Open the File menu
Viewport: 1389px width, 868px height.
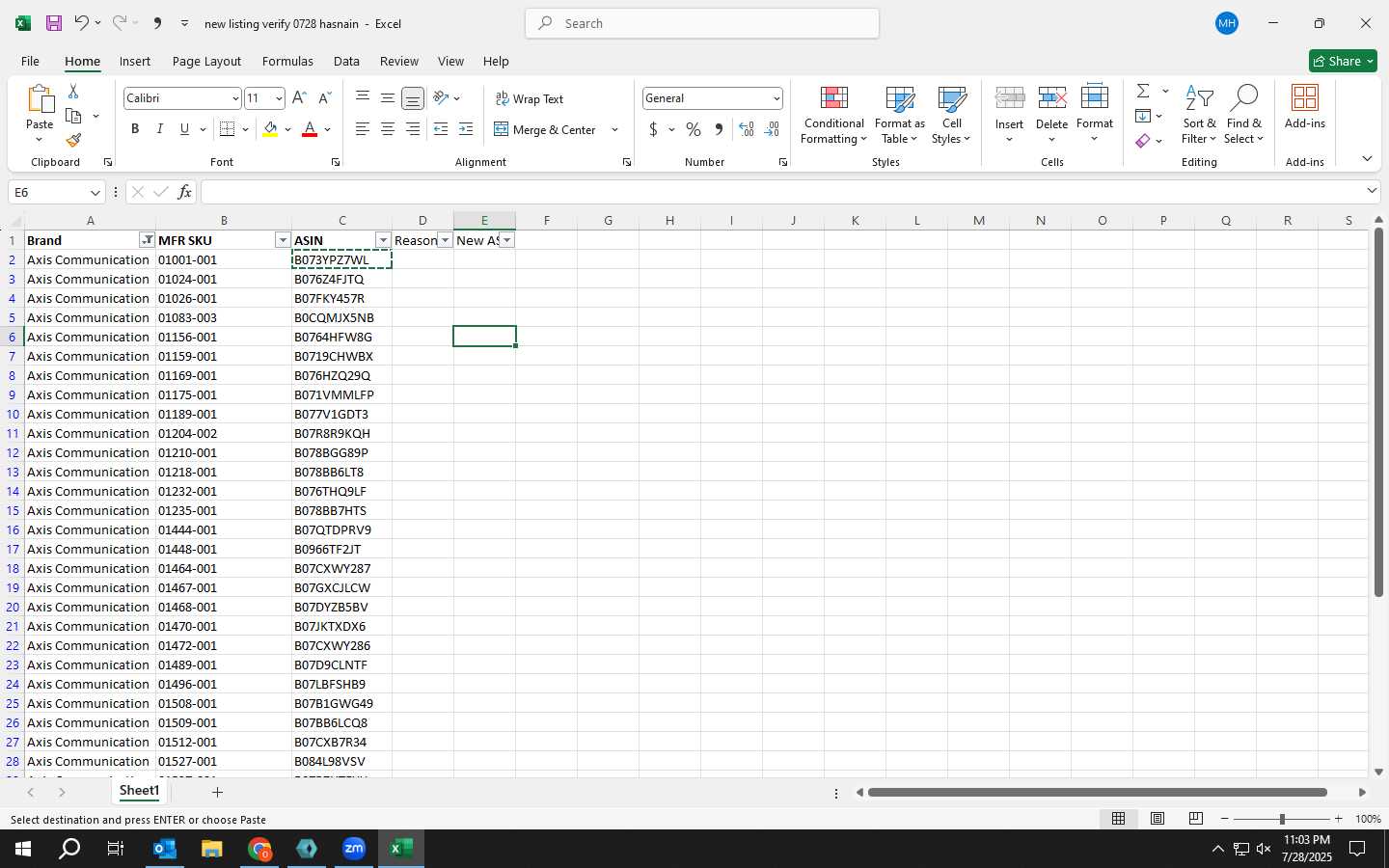(x=30, y=61)
